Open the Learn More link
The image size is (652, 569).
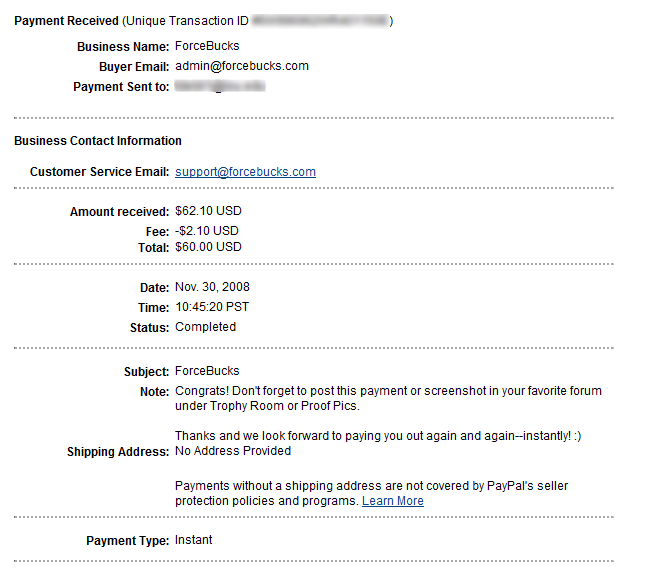point(392,501)
